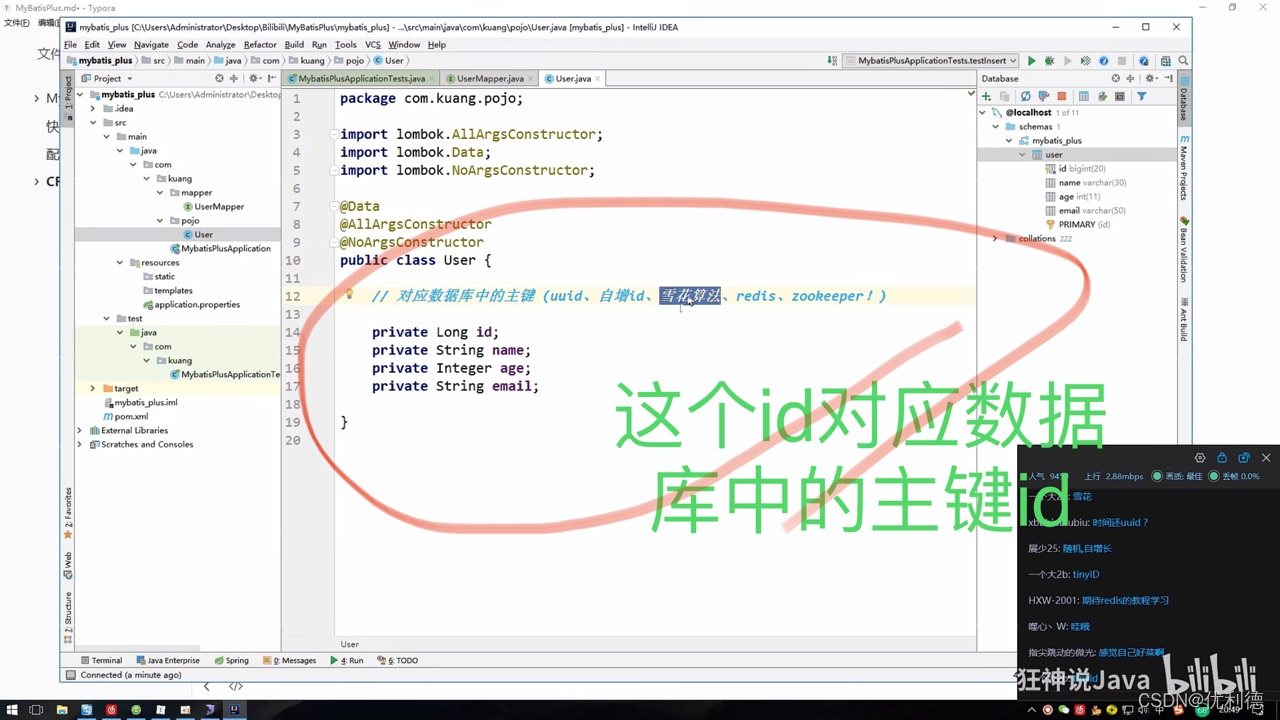Open table editor icon in Database toolbar
The height and width of the screenshot is (720, 1280).
click(x=1083, y=96)
